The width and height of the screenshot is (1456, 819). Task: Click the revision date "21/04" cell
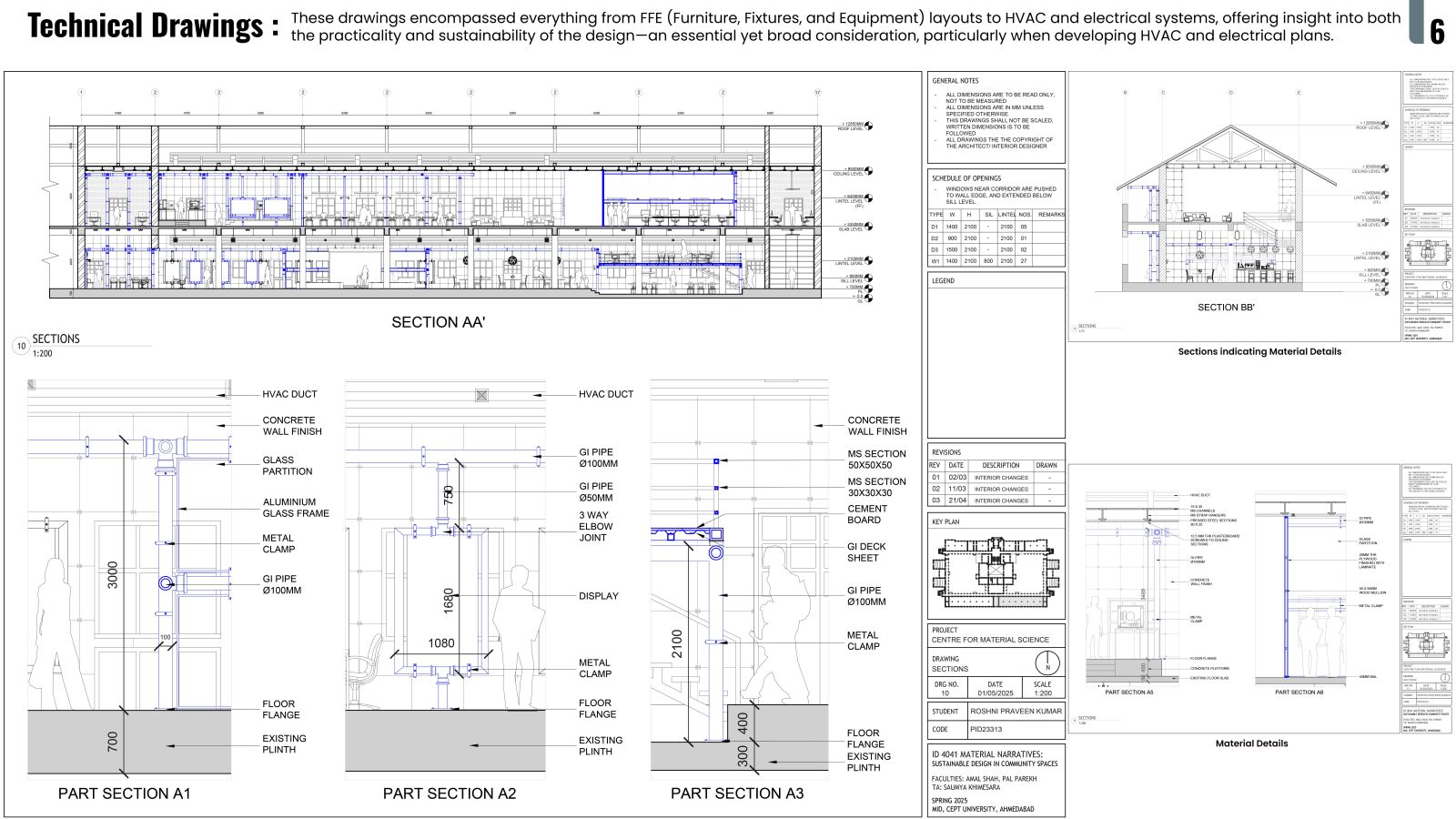coord(957,500)
